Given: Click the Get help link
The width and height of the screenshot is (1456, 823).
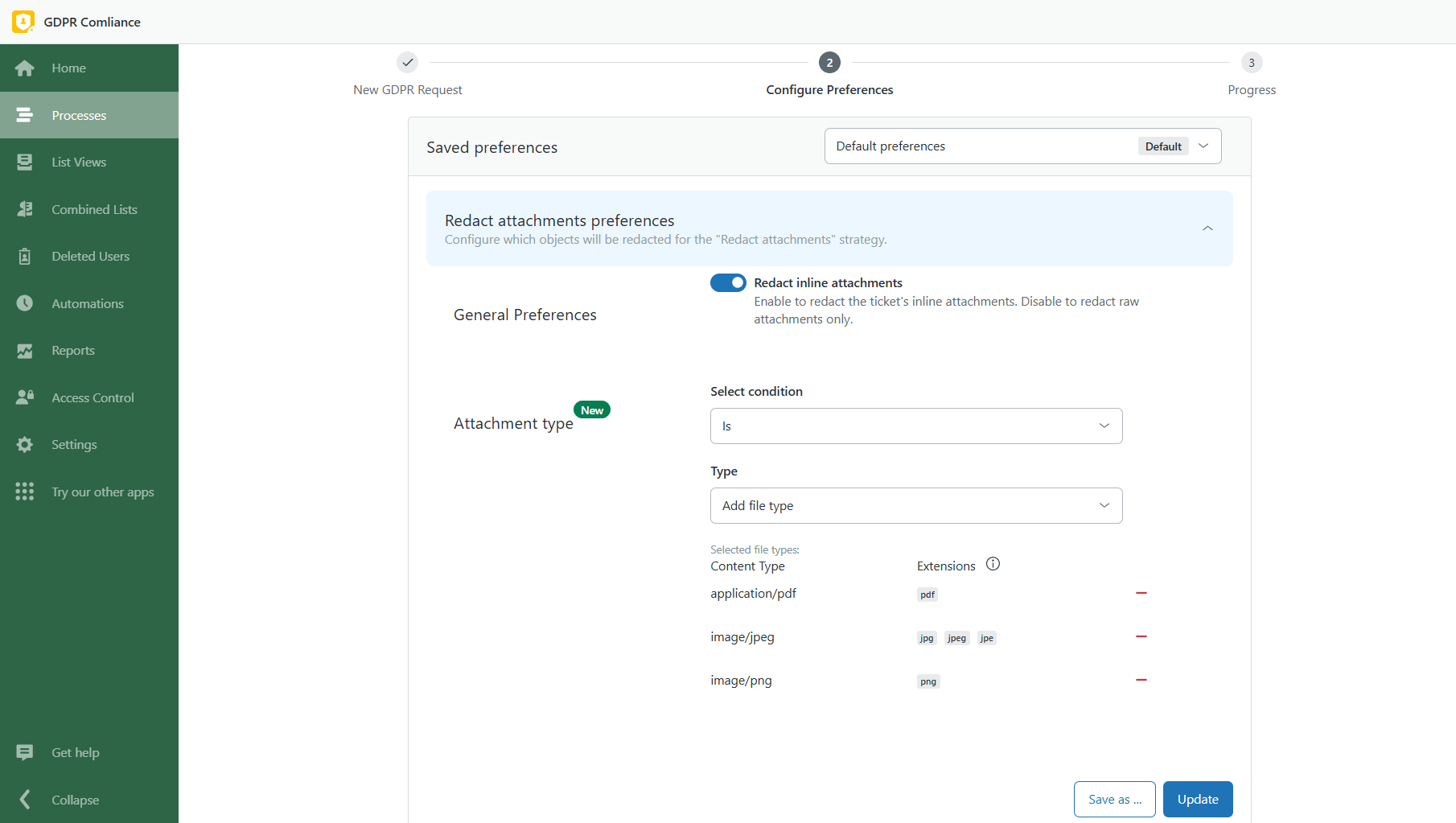Looking at the screenshot, I should tap(76, 752).
